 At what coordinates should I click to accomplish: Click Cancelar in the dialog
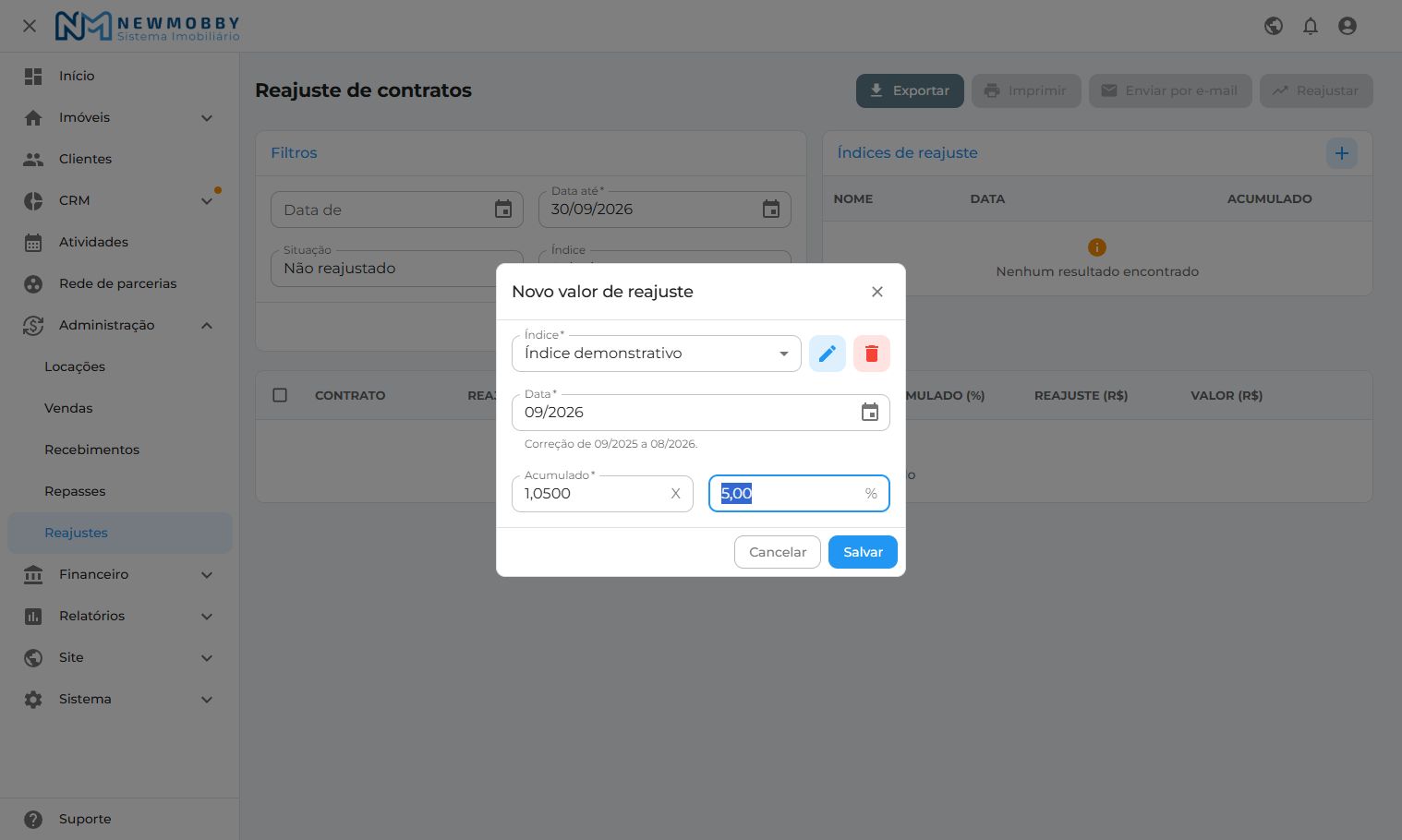pyautogui.click(x=778, y=552)
